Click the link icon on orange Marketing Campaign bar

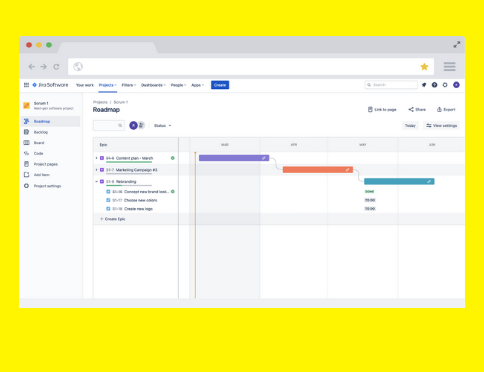click(347, 170)
